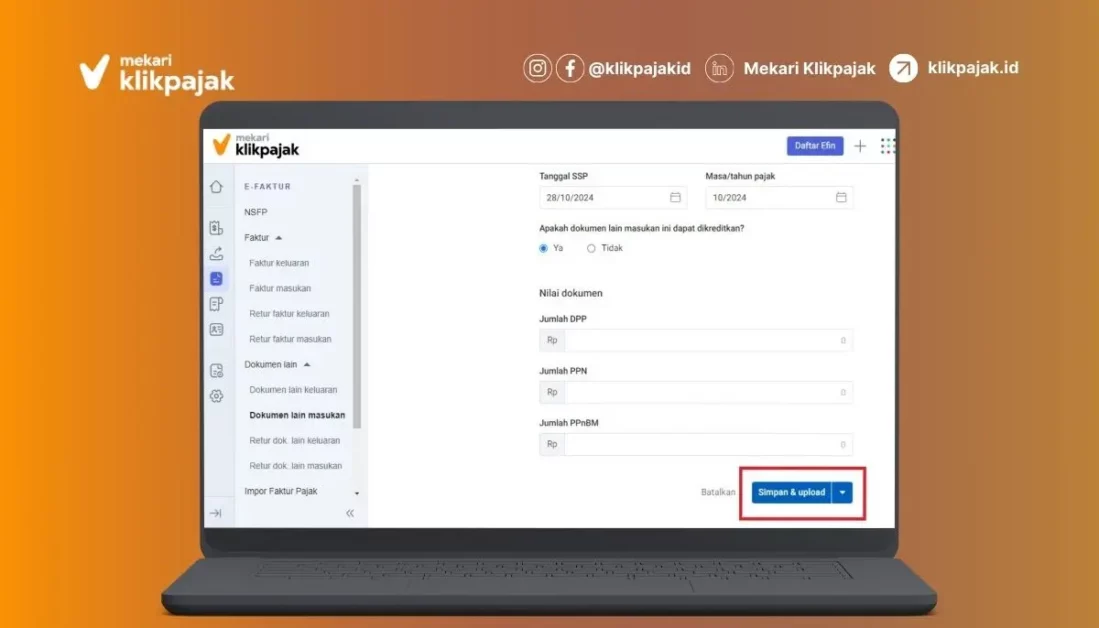
Task: Open Retur faktur keluaran menu item
Action: (x=289, y=313)
